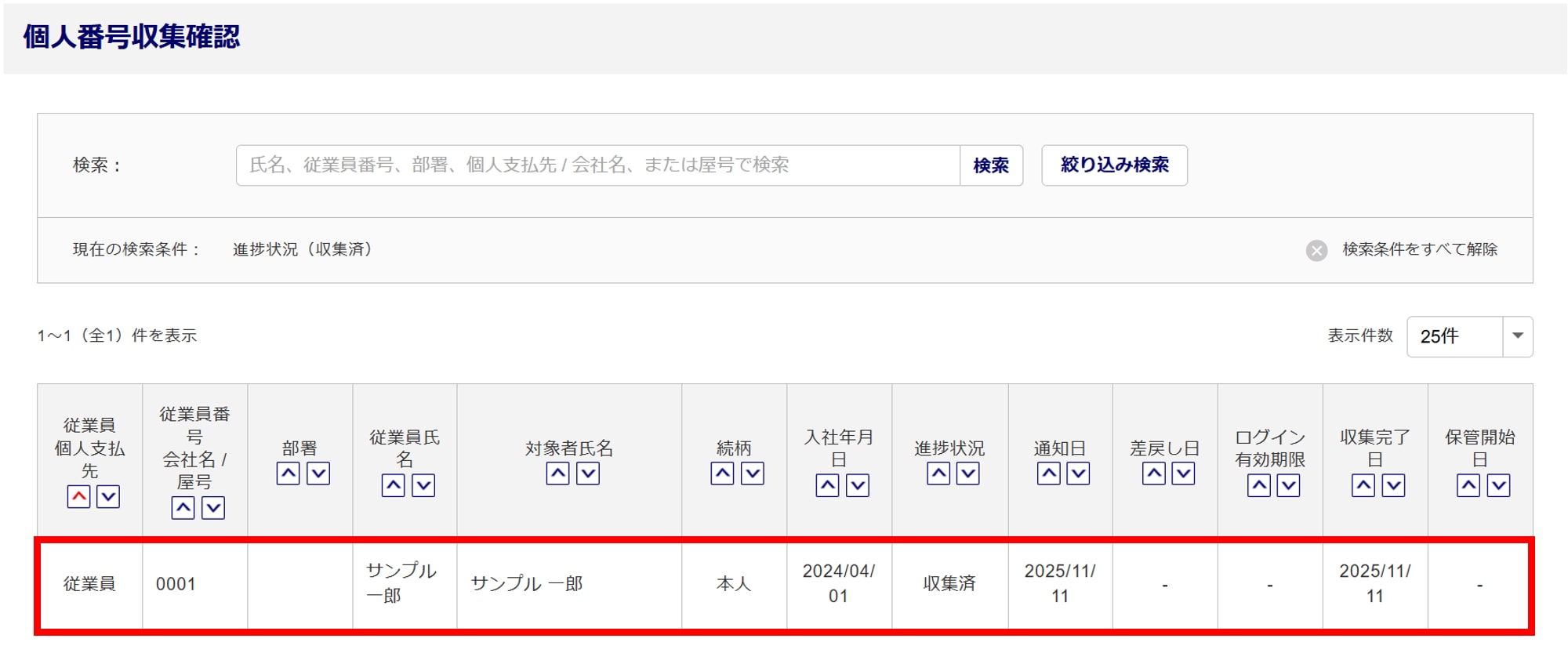Screen dimensions: 1568x653
Task: Sort 対象者氏名 column ascending
Action: pos(557,473)
